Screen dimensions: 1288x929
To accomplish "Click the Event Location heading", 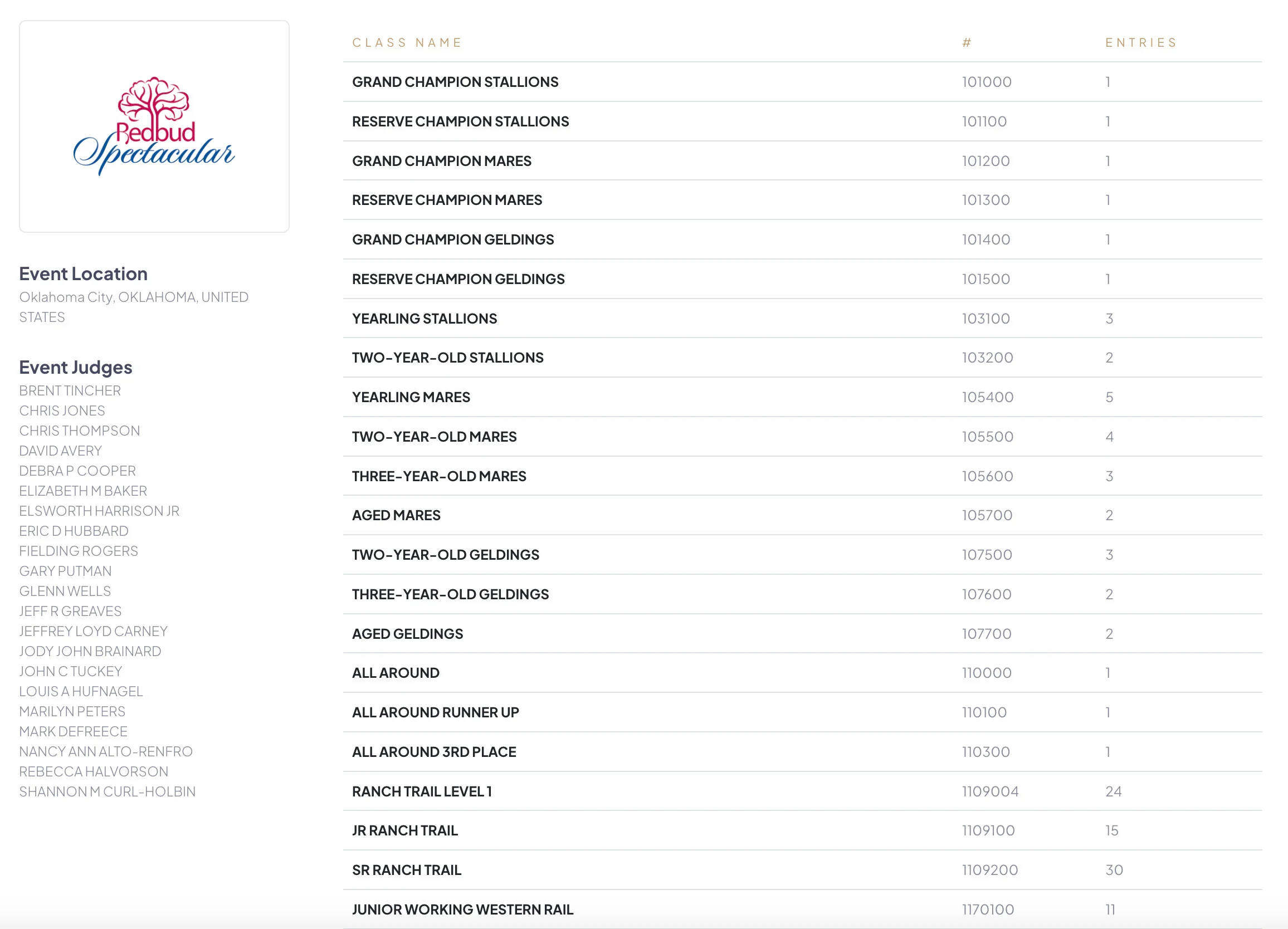I will (84, 273).
